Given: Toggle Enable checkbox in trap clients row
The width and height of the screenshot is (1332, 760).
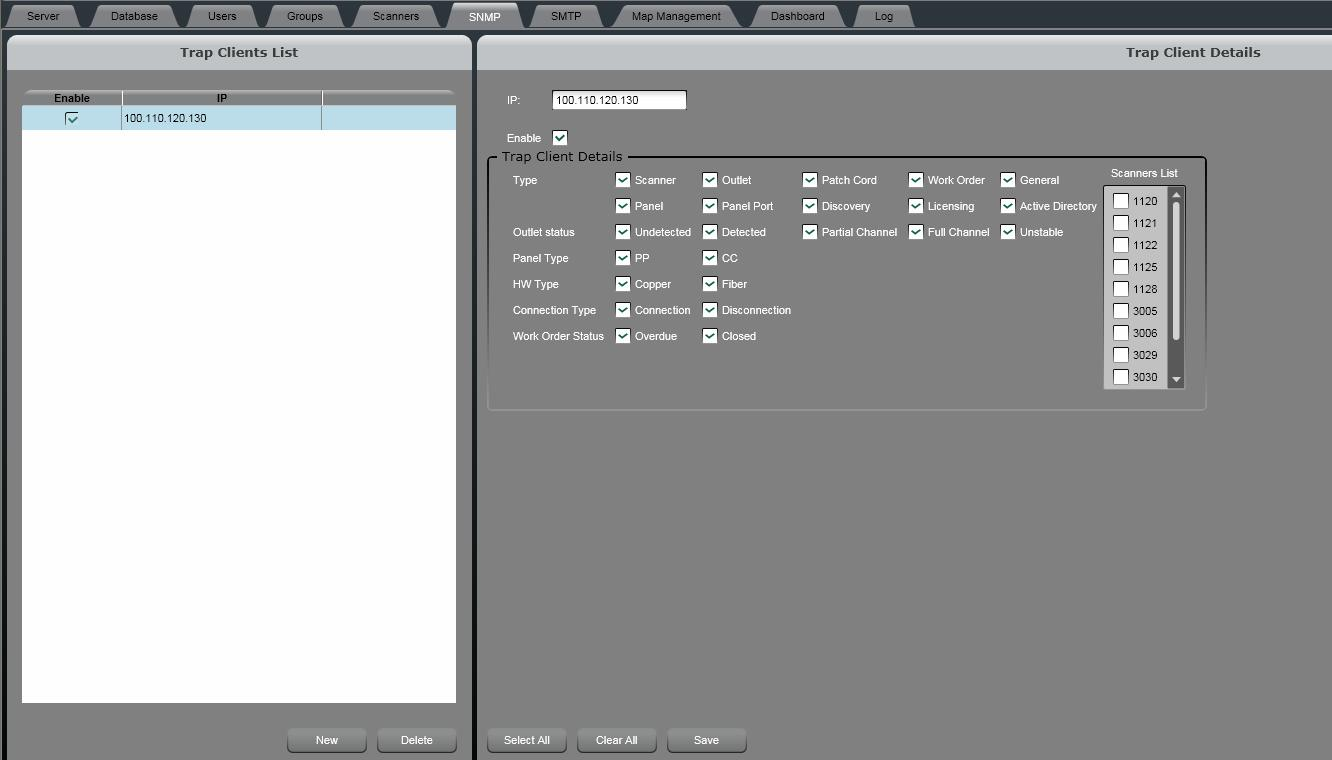Looking at the screenshot, I should coord(72,118).
